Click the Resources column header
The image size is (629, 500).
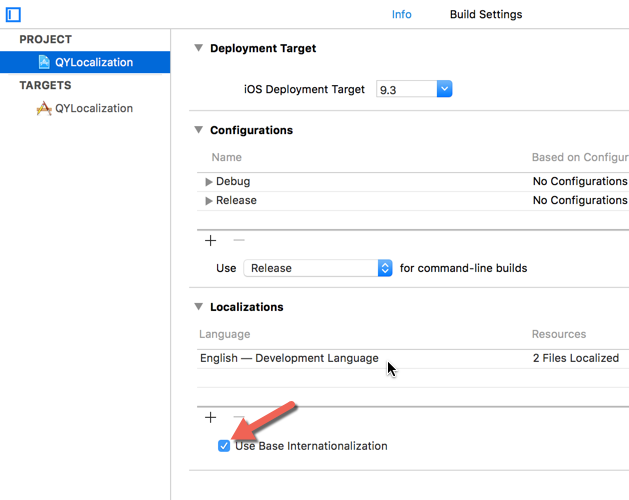(x=559, y=334)
